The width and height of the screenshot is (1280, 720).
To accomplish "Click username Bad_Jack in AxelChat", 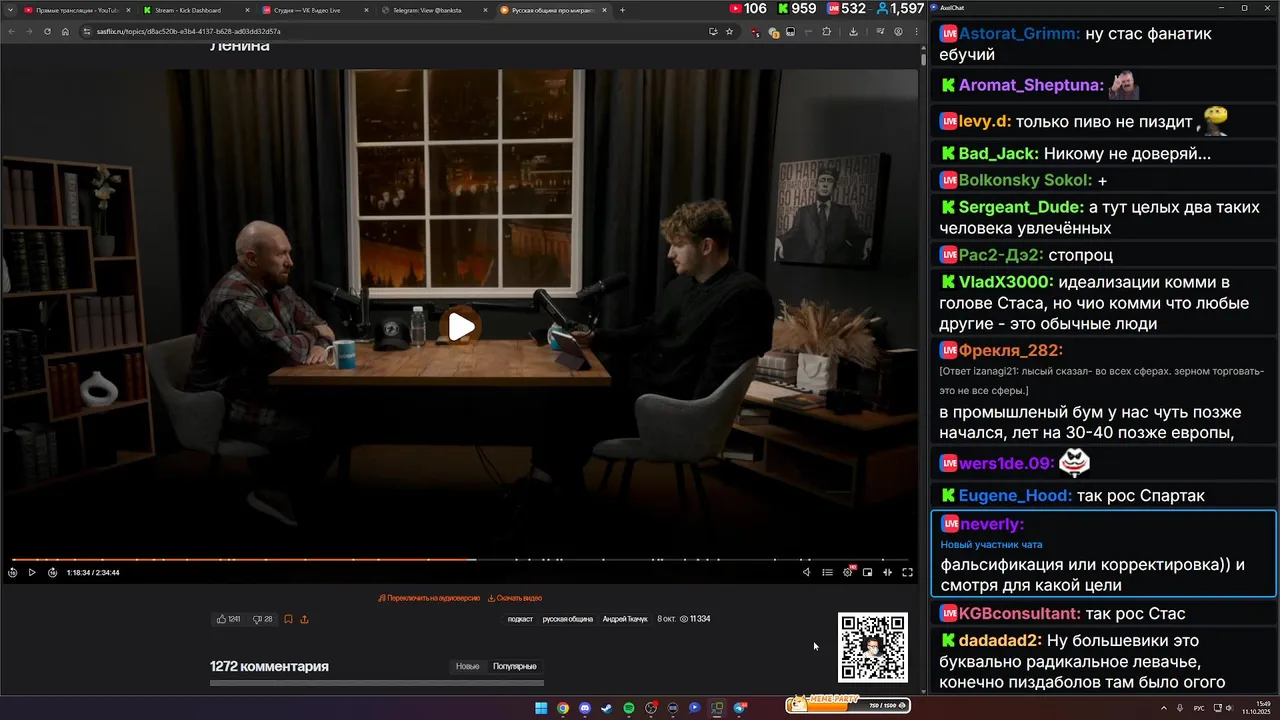I will [x=998, y=154].
